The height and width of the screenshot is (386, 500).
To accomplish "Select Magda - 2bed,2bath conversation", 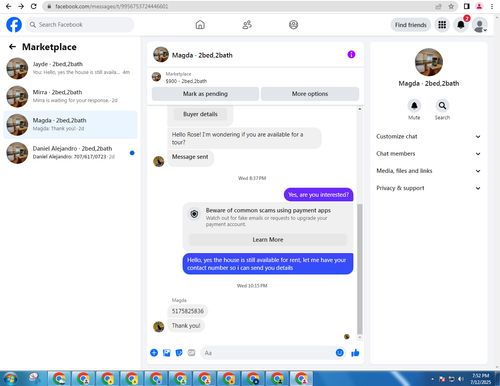I will coord(70,124).
